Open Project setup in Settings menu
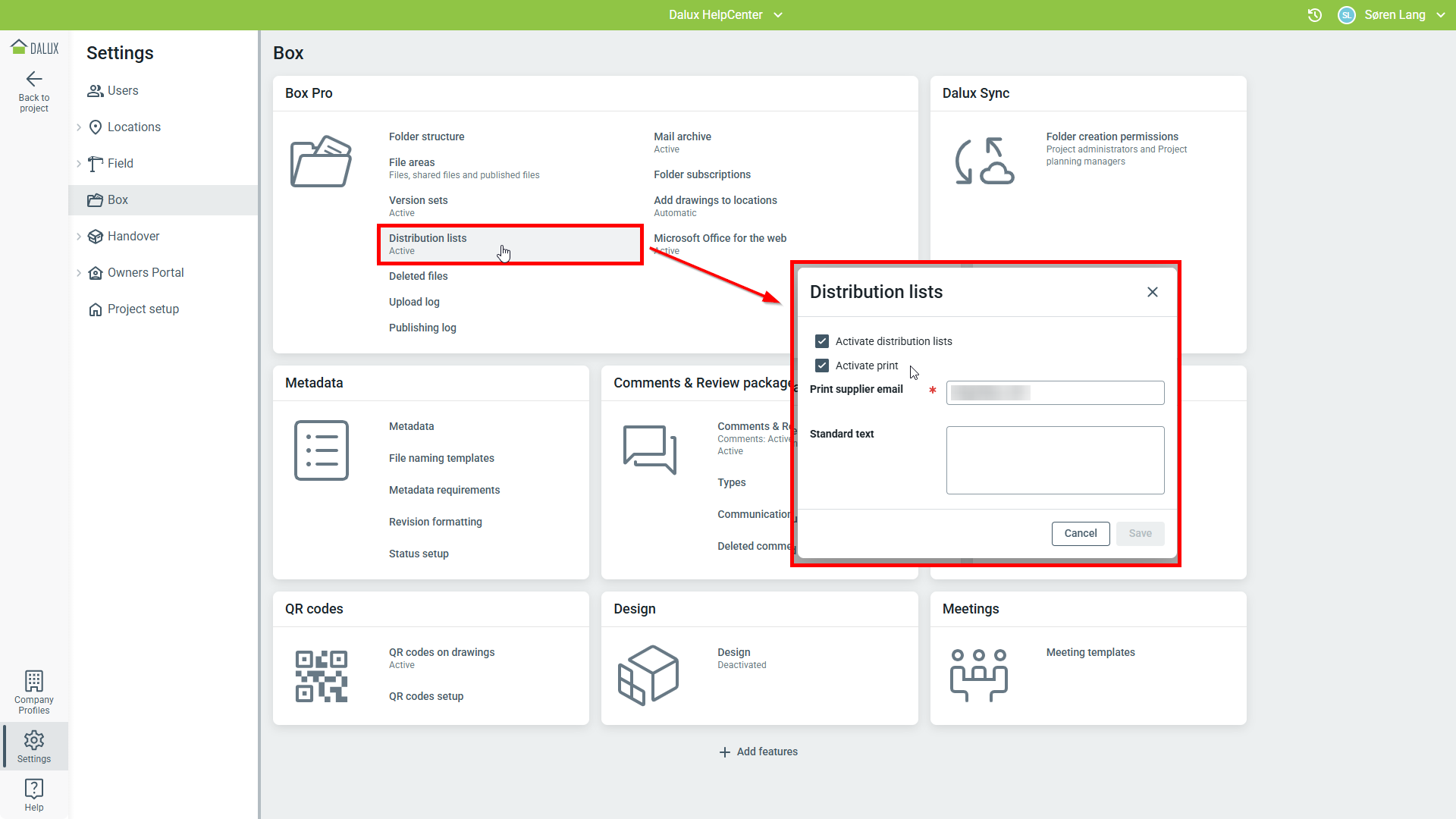Image resolution: width=1456 pixels, height=819 pixels. (143, 309)
